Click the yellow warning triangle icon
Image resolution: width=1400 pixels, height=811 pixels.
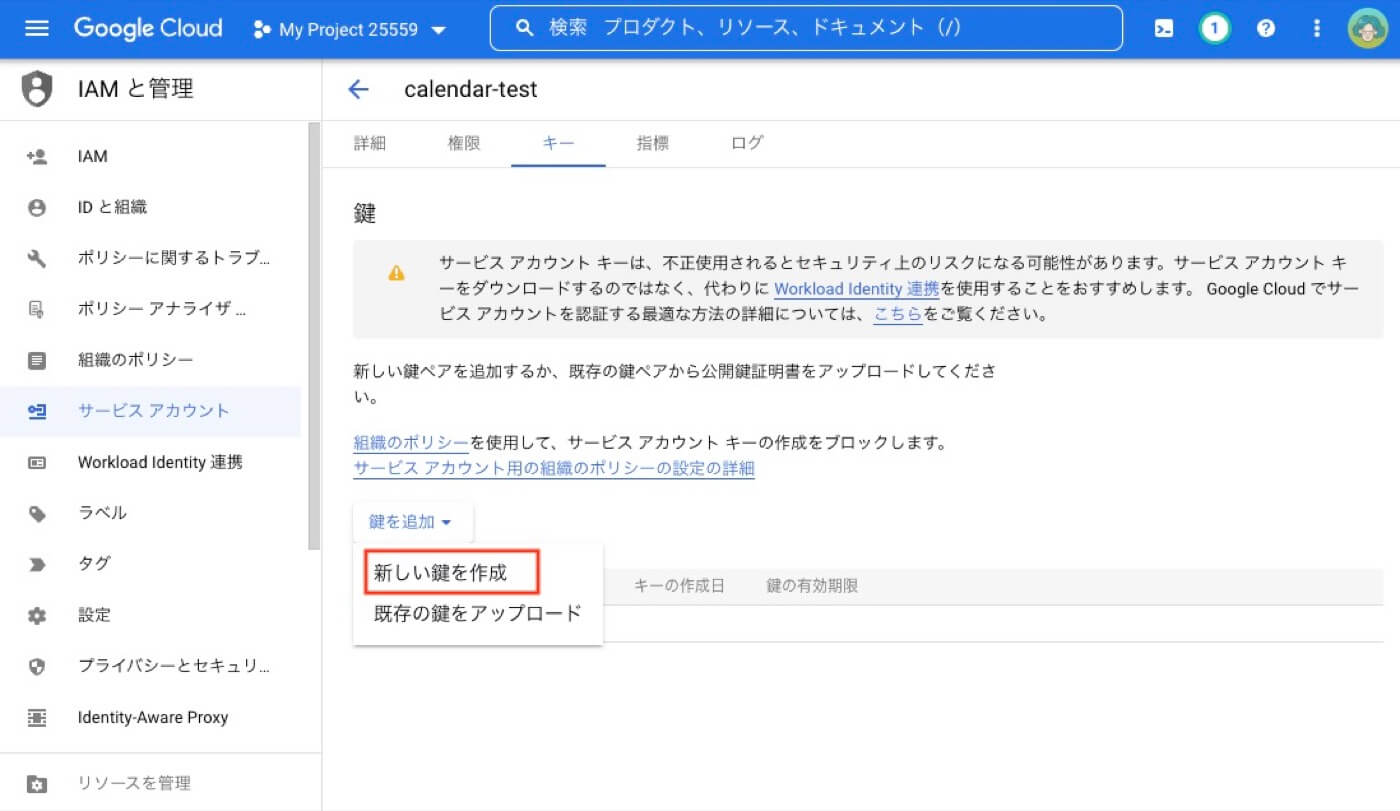point(396,273)
